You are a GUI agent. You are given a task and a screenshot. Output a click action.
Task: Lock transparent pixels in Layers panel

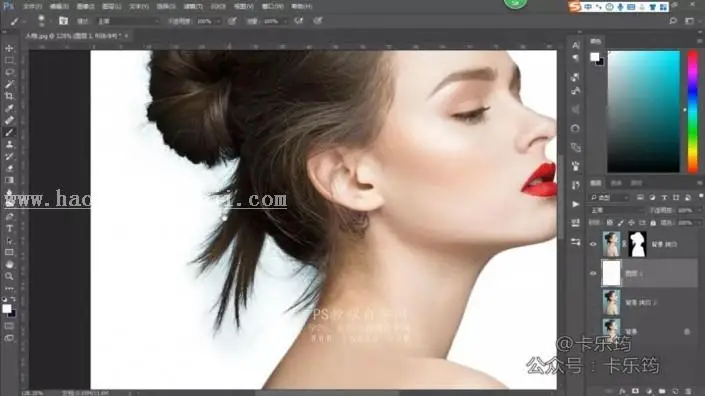click(x=610, y=222)
